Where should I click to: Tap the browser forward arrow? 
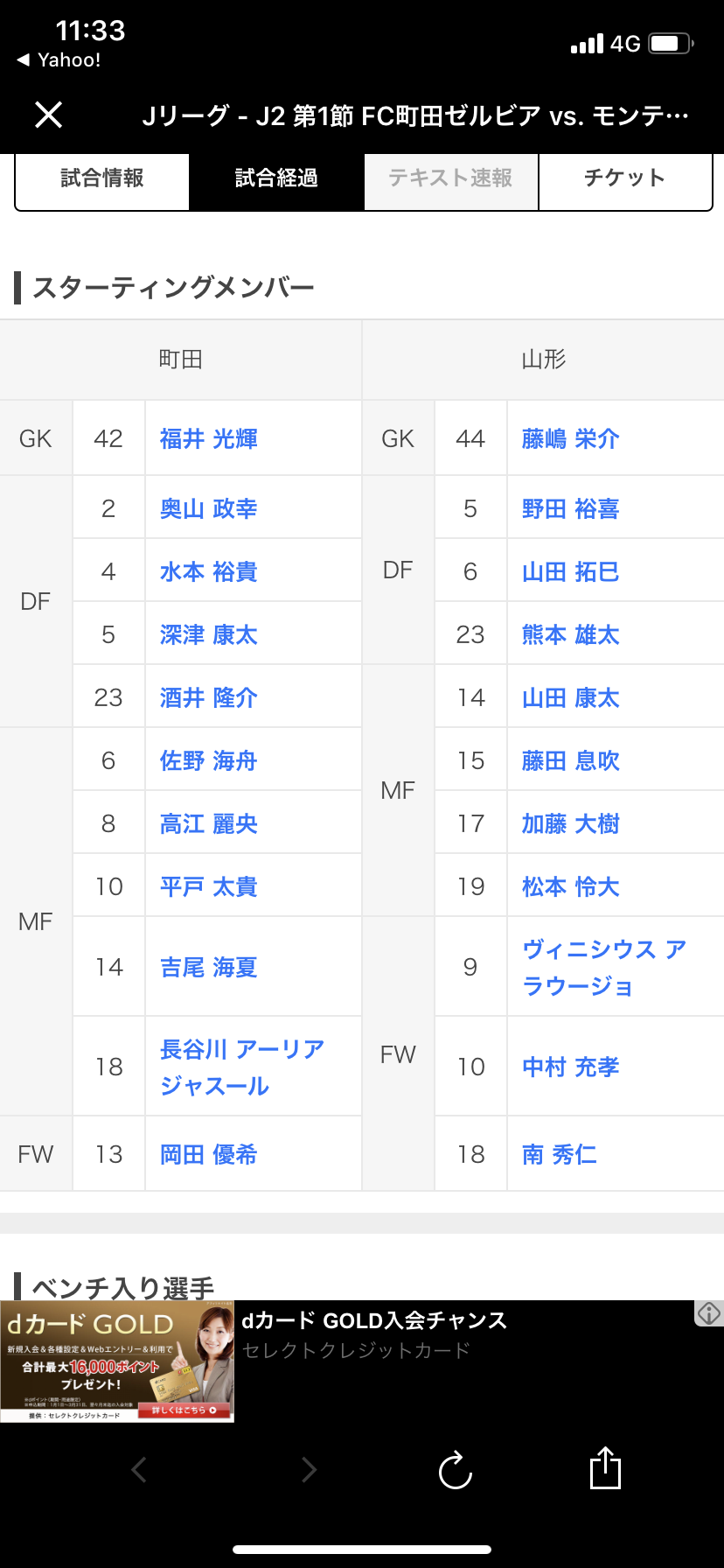pyautogui.click(x=309, y=1469)
